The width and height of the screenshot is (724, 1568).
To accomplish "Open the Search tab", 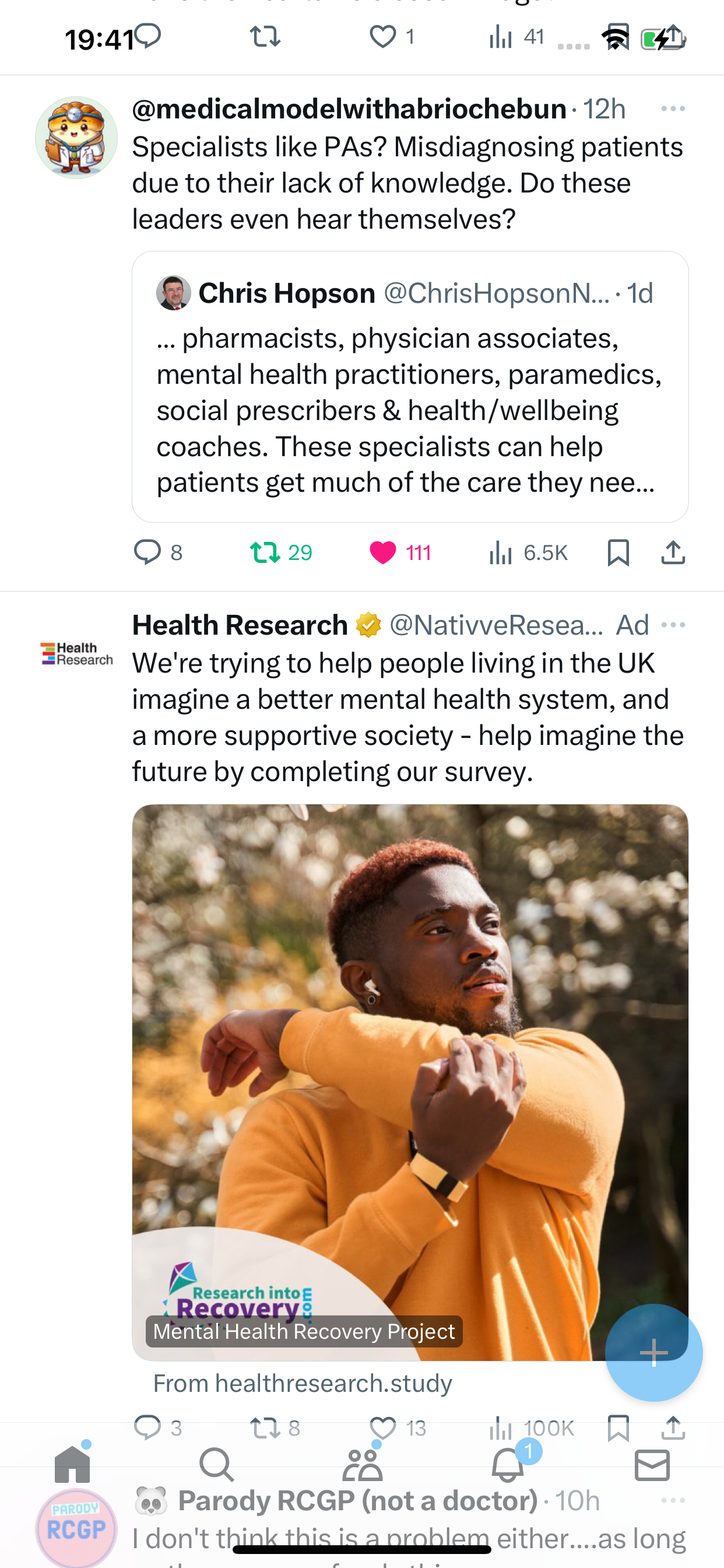I will (x=217, y=1465).
